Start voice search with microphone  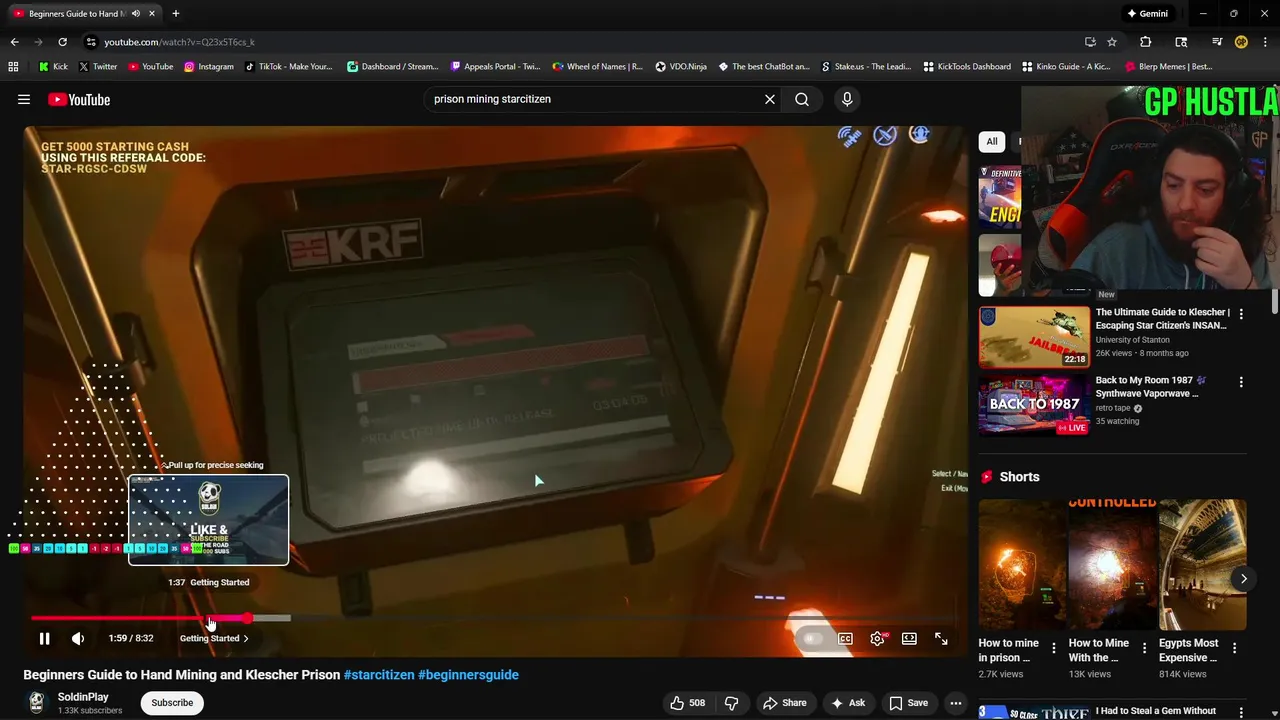coord(847,99)
